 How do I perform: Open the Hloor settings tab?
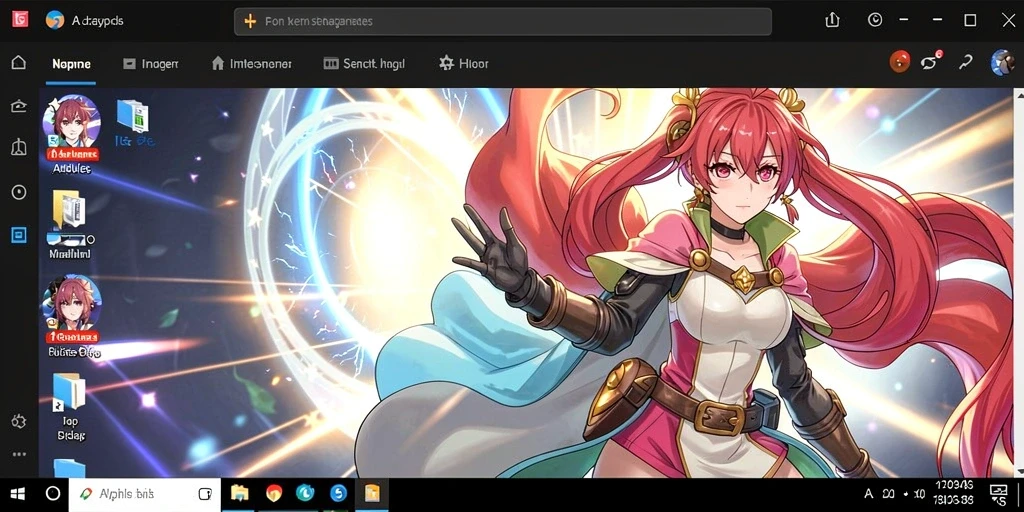[x=464, y=64]
